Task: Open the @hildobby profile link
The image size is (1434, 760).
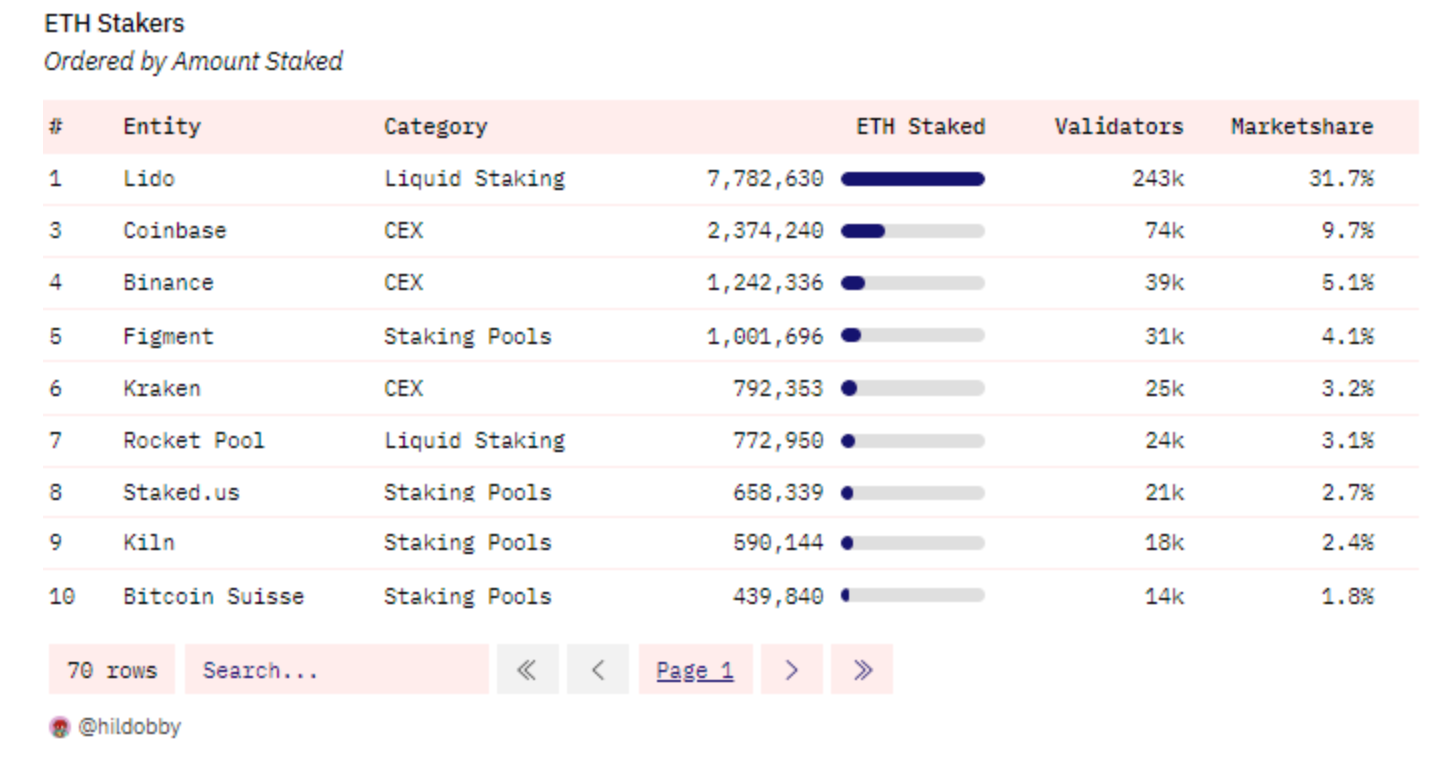Action: (129, 727)
